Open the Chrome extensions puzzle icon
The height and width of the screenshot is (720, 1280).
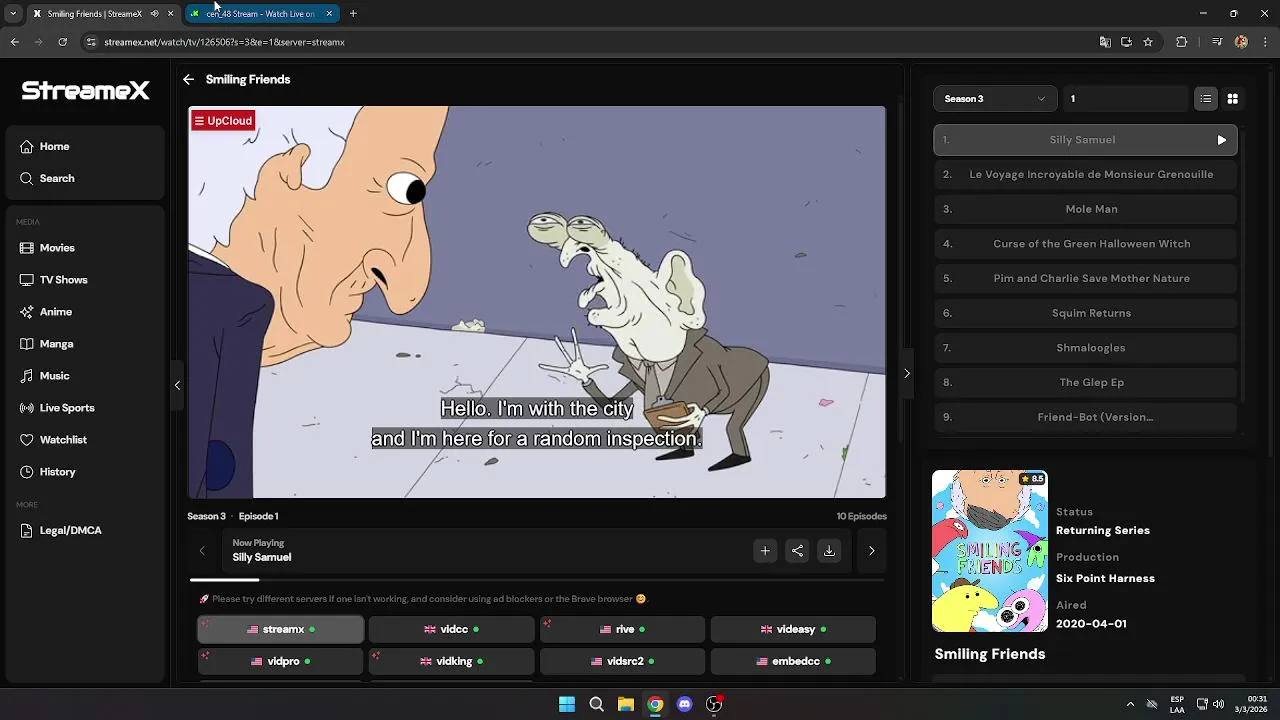click(x=1181, y=42)
